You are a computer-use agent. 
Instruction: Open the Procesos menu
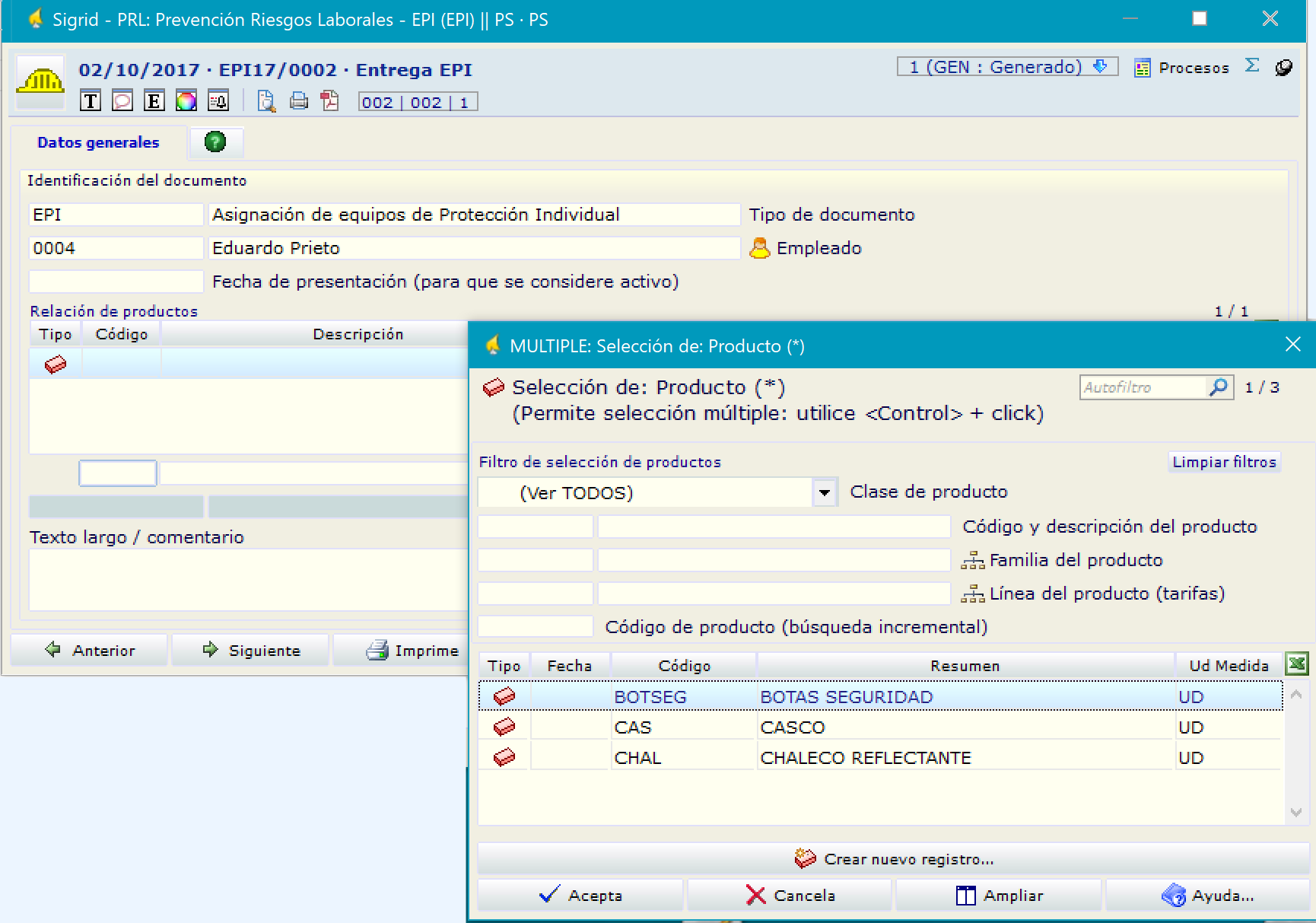point(1181,68)
